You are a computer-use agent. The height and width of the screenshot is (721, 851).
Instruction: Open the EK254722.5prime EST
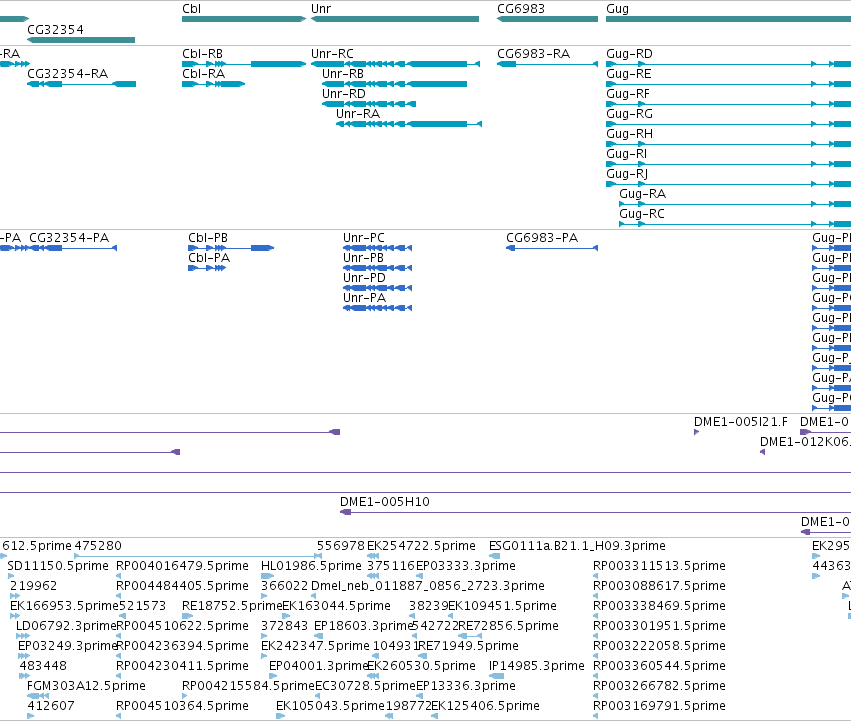click(373, 556)
